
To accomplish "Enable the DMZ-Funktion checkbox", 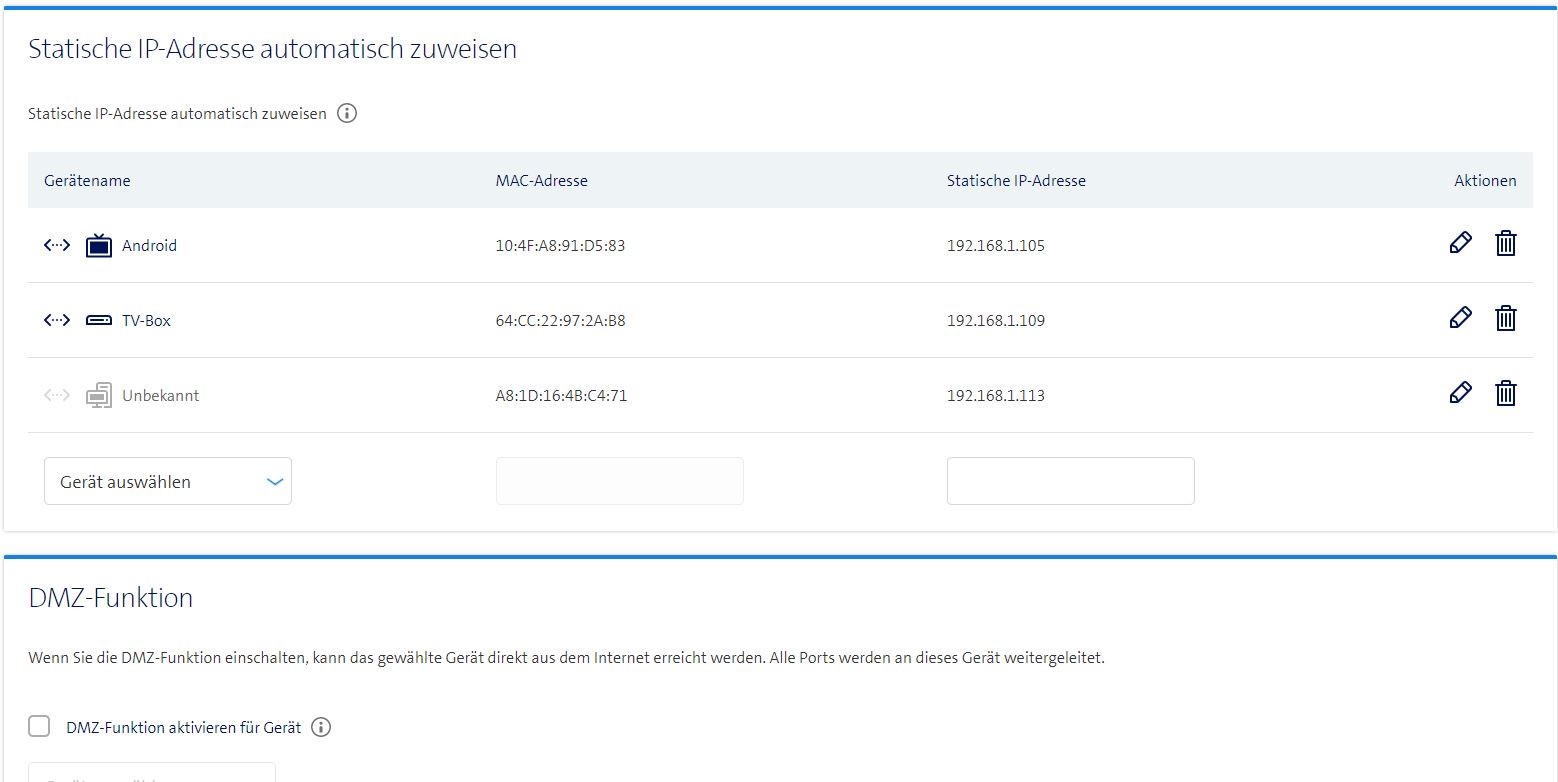I will point(39,726).
